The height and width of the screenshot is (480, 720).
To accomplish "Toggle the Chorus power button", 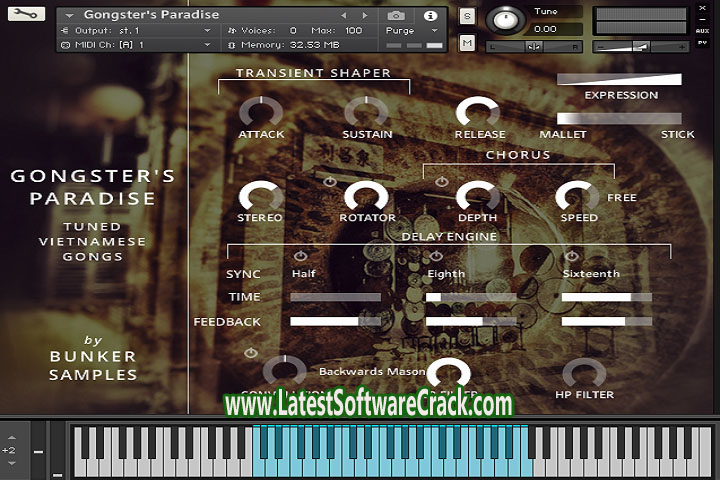I will [x=442, y=182].
